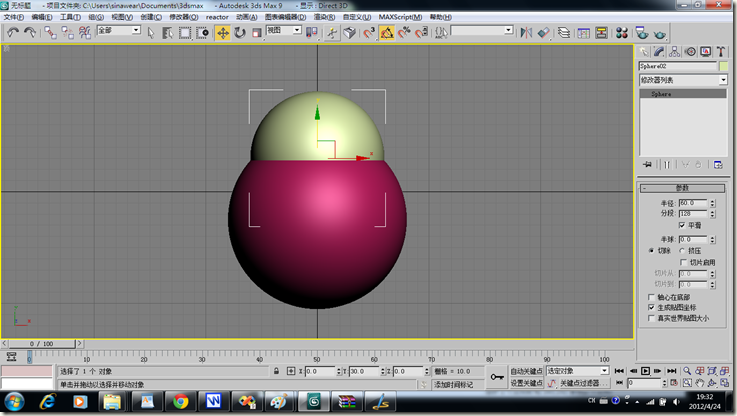737x416 pixels.
Task: Toggle the Select and Manipulate icon
Action: [332, 33]
